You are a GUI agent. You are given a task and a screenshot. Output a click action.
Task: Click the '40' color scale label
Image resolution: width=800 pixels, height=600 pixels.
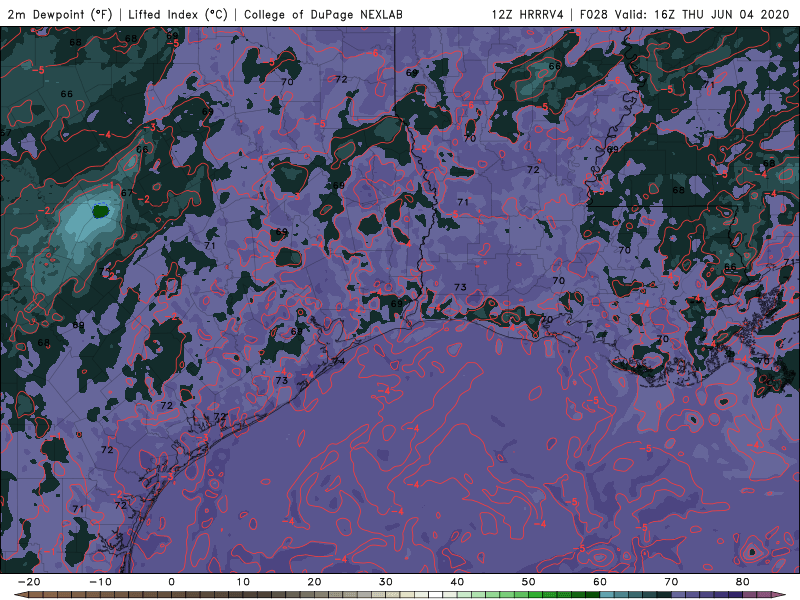tap(457, 582)
